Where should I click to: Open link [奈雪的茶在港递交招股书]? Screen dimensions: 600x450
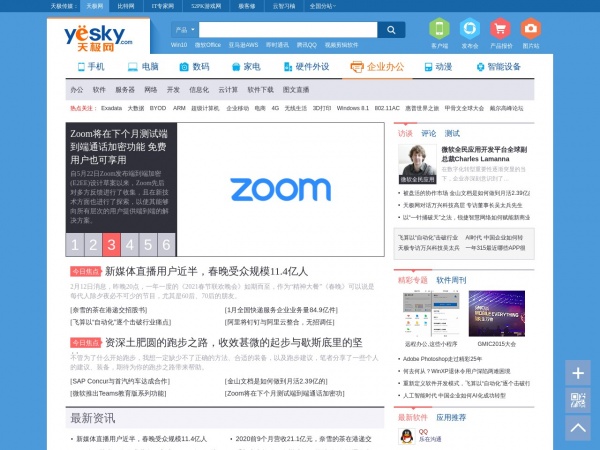coord(109,310)
